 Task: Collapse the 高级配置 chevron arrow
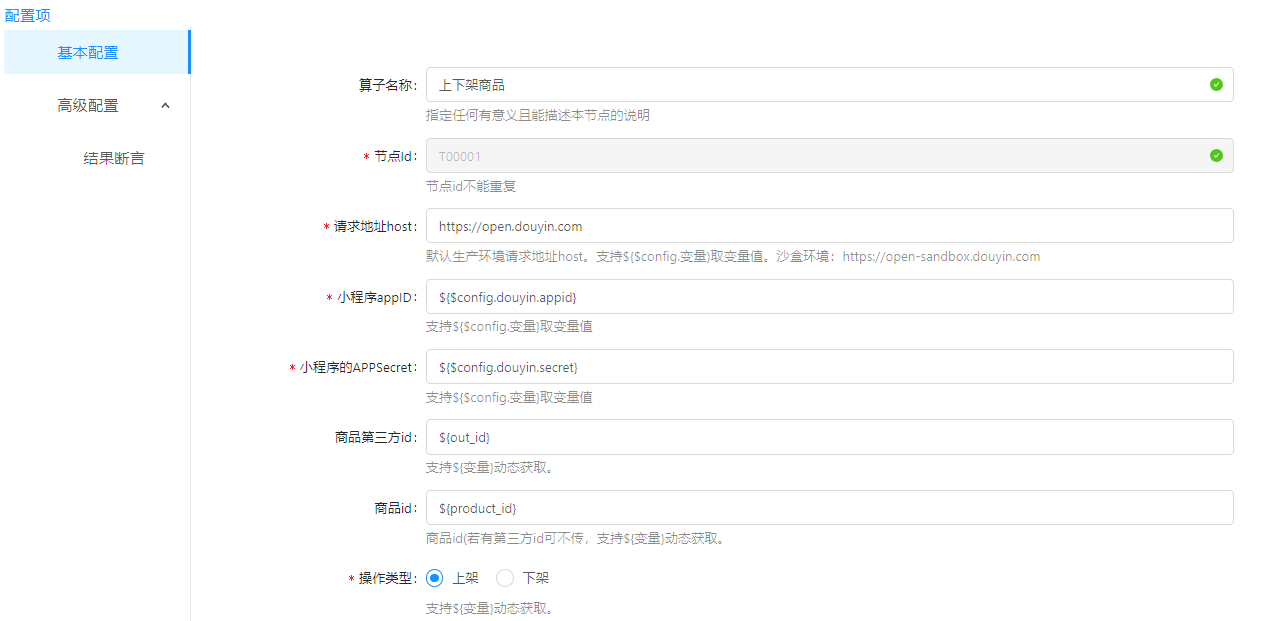point(166,105)
